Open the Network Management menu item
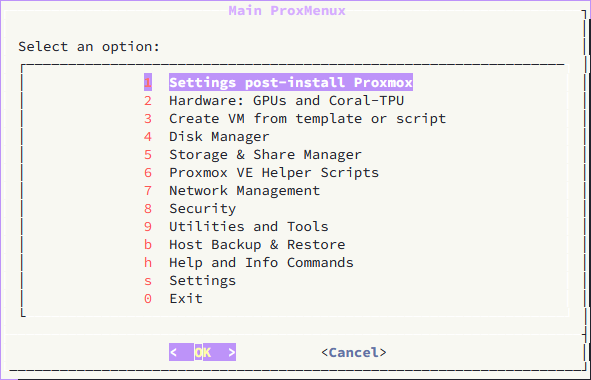 245,191
